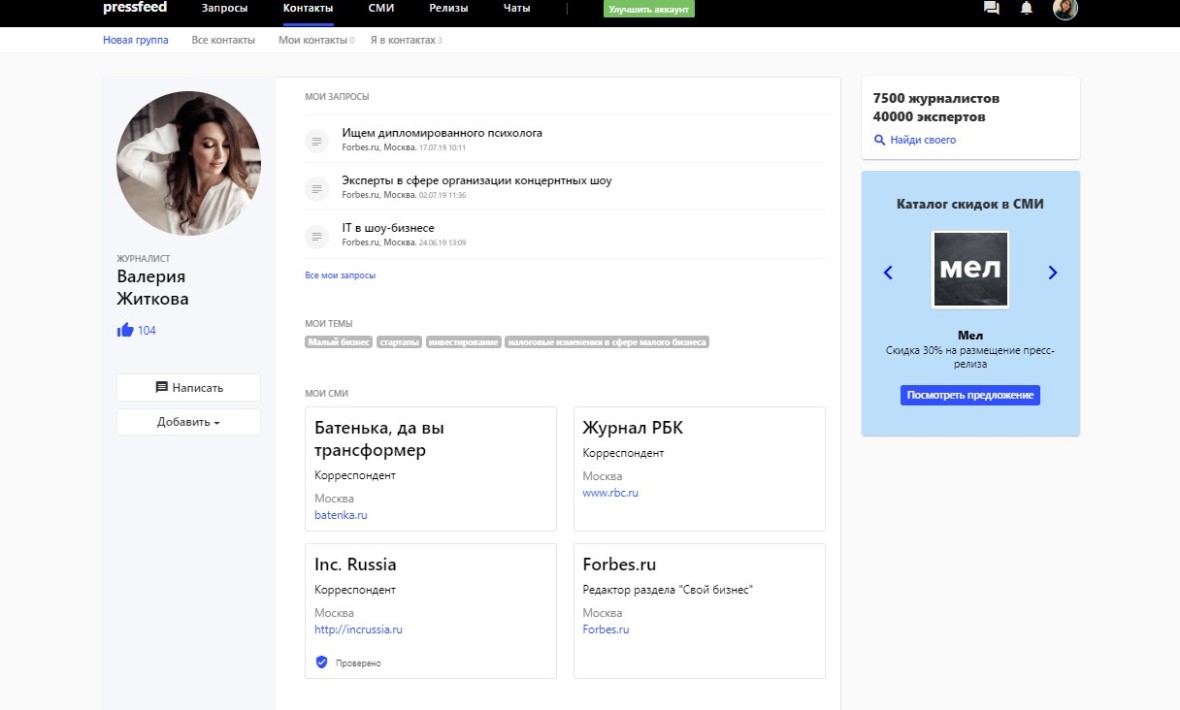Open the user avatar in top bar
Screen dimensions: 1180x710
1065,8
